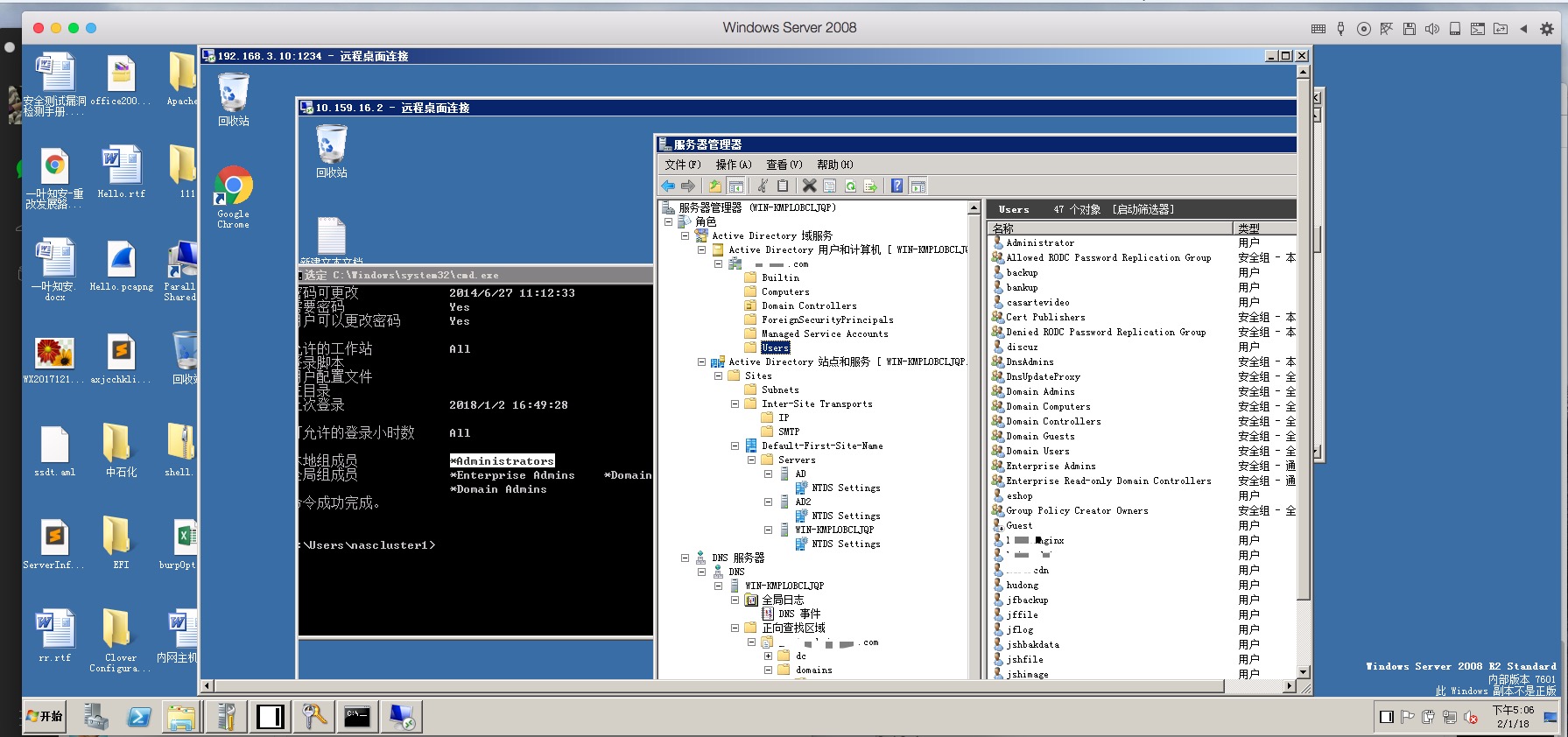Toggle the action pane toolbar icon
The width and height of the screenshot is (1568, 737).
point(918,186)
